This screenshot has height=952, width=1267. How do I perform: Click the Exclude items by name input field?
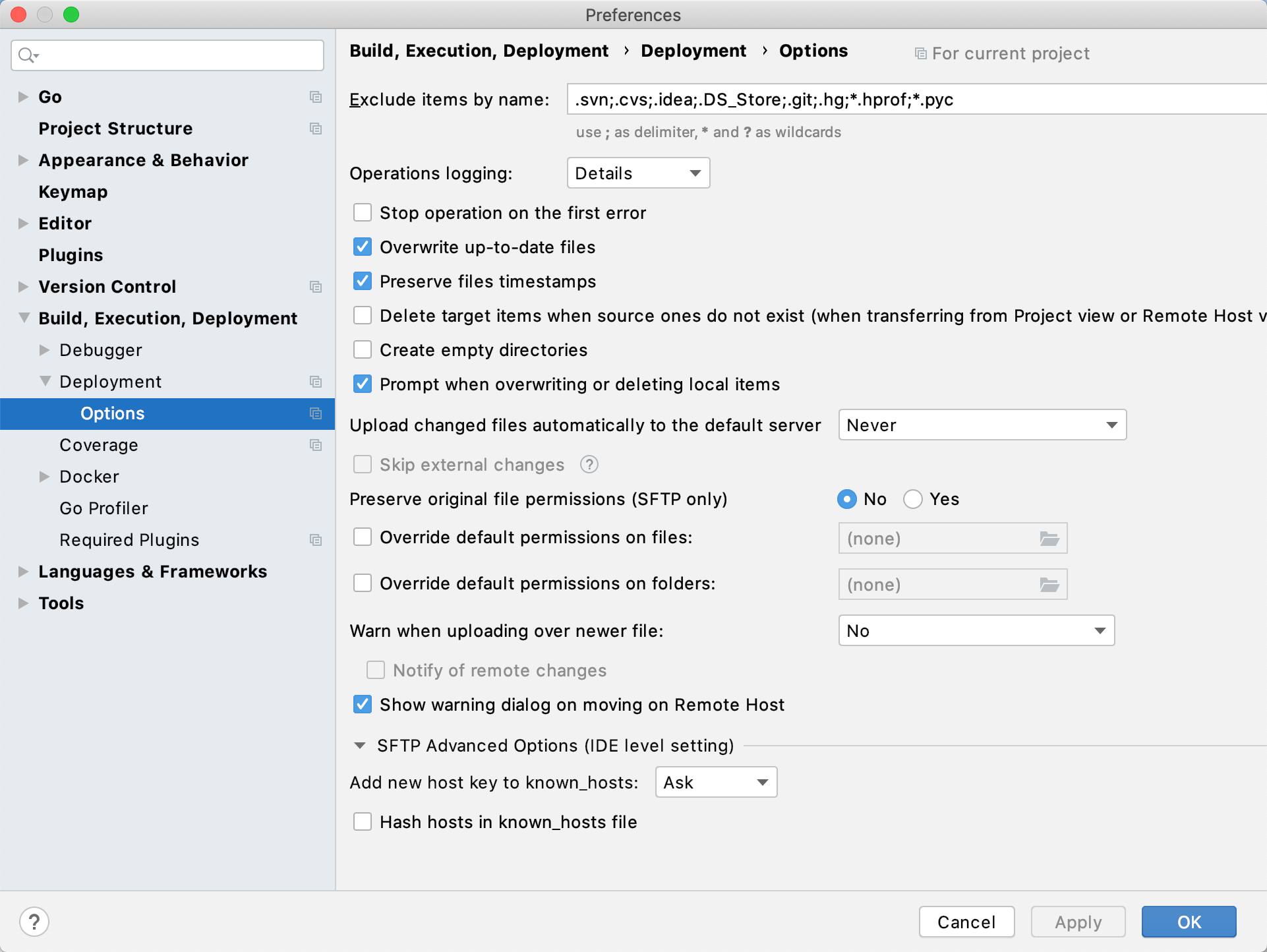[x=791, y=100]
